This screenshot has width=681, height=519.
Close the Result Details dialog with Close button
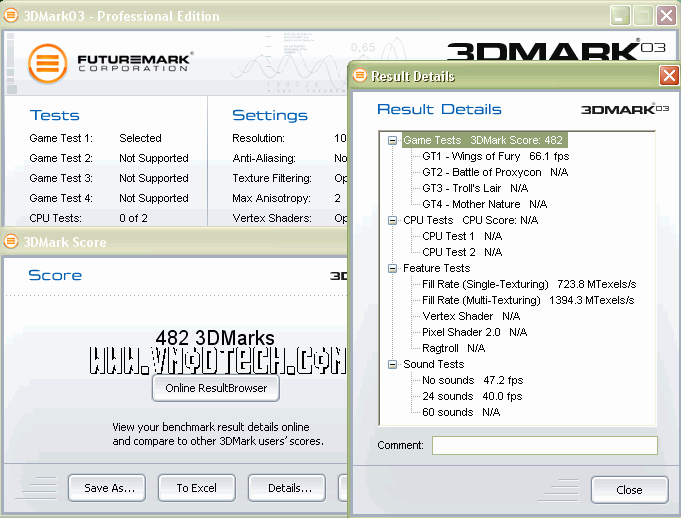tap(629, 490)
